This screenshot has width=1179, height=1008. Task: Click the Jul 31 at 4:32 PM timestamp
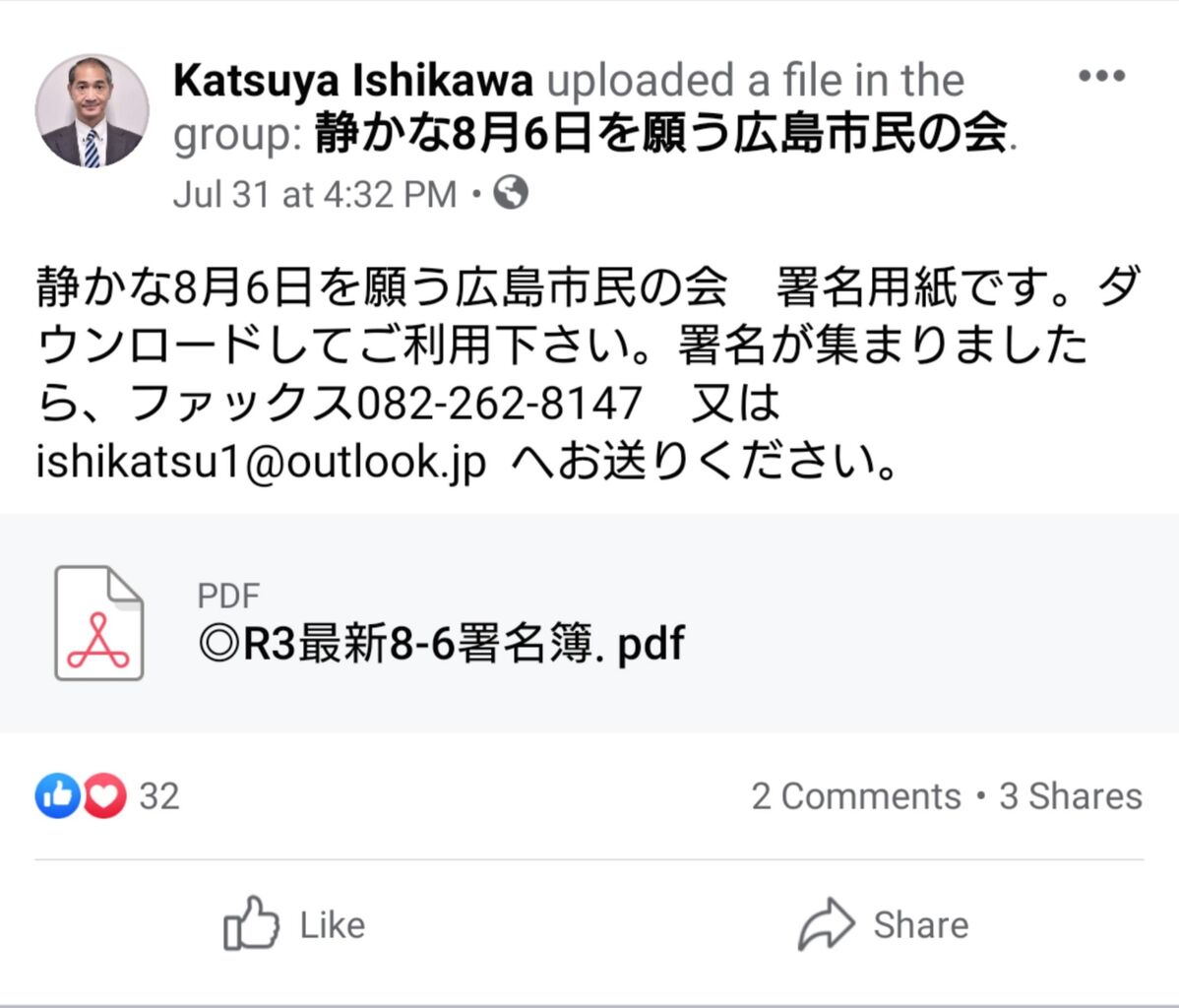coord(315,194)
